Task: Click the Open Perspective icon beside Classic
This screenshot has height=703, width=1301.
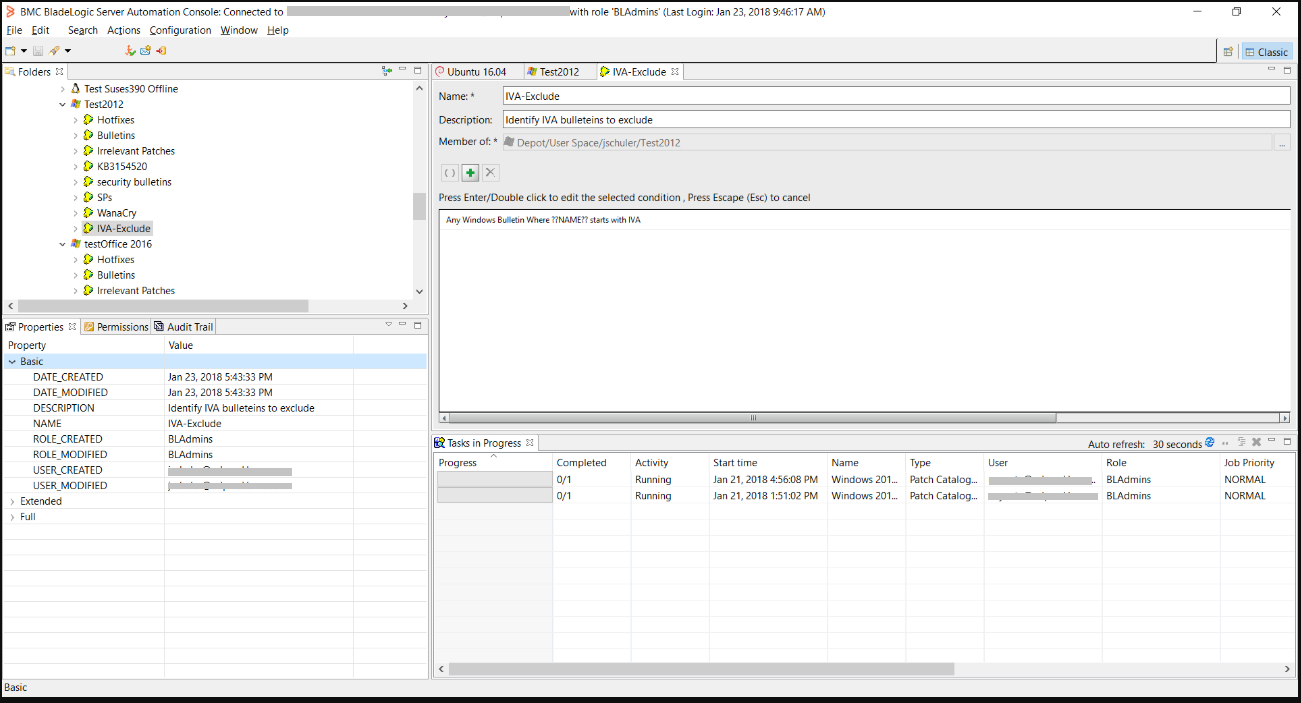Action: pyautogui.click(x=1228, y=52)
